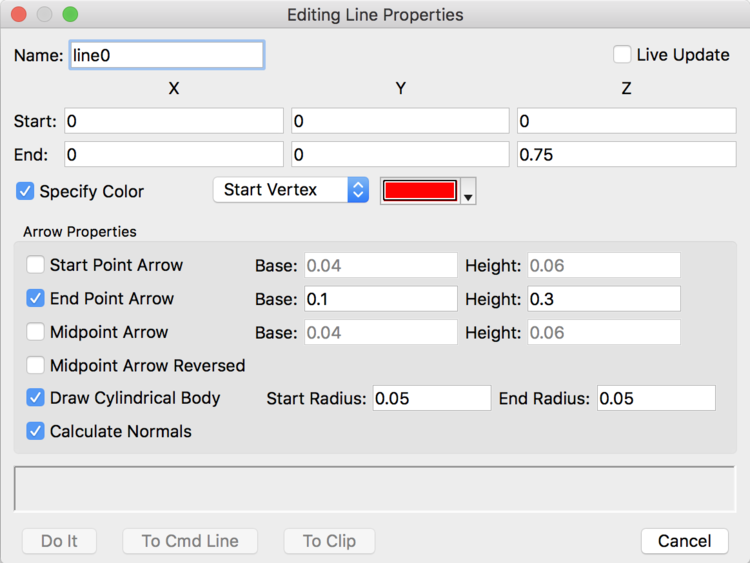750x563 pixels.
Task: Disable End Point Arrow checkbox
Action: (35, 298)
